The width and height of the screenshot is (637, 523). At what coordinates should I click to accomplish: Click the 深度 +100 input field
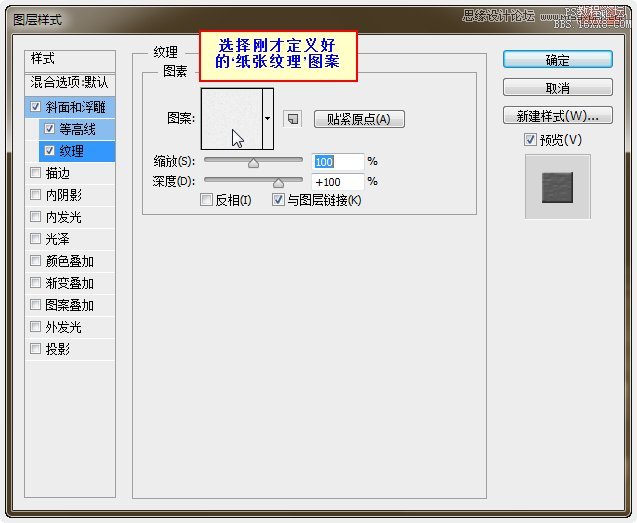338,182
